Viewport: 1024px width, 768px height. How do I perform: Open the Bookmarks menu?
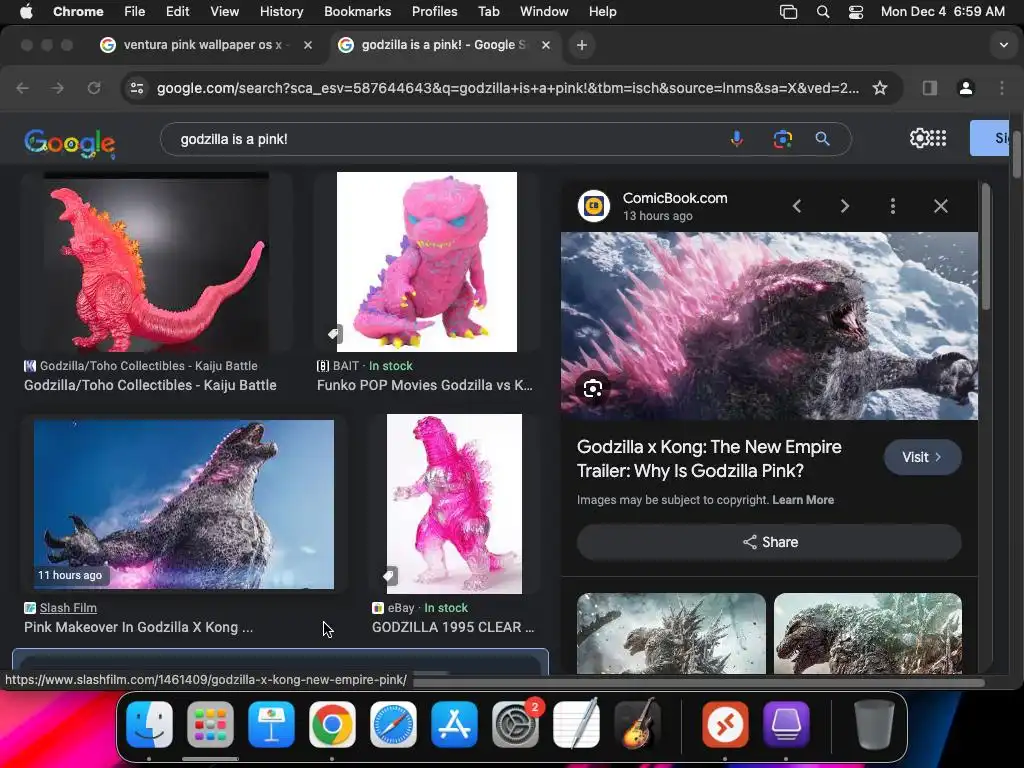pyautogui.click(x=357, y=12)
